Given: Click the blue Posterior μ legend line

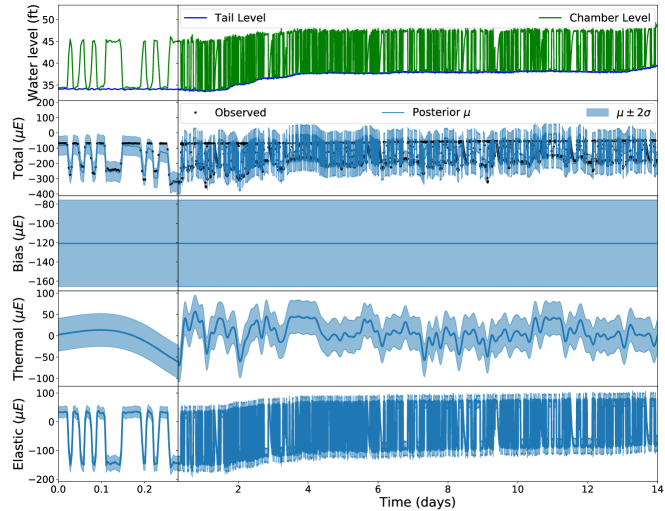Looking at the screenshot, I should pos(393,112).
